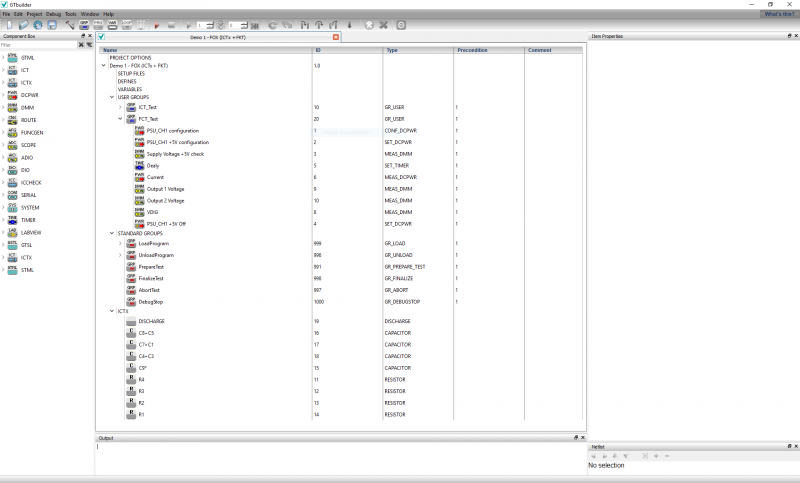
Task: Expand the DMM component in Component Box
Action: tap(3, 107)
